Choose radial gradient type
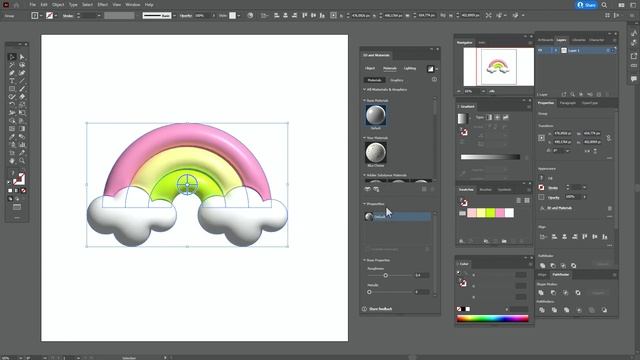Viewport: 640px width, 360px height. pyautogui.click(x=497, y=117)
